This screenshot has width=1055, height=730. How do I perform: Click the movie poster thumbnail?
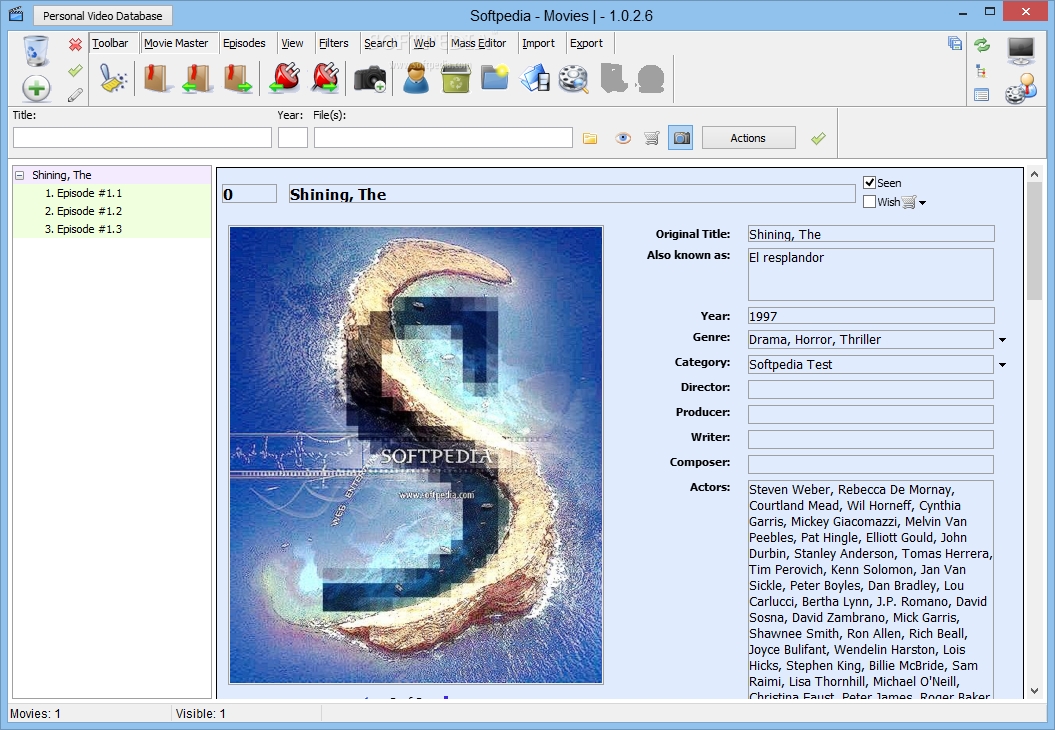click(x=416, y=455)
